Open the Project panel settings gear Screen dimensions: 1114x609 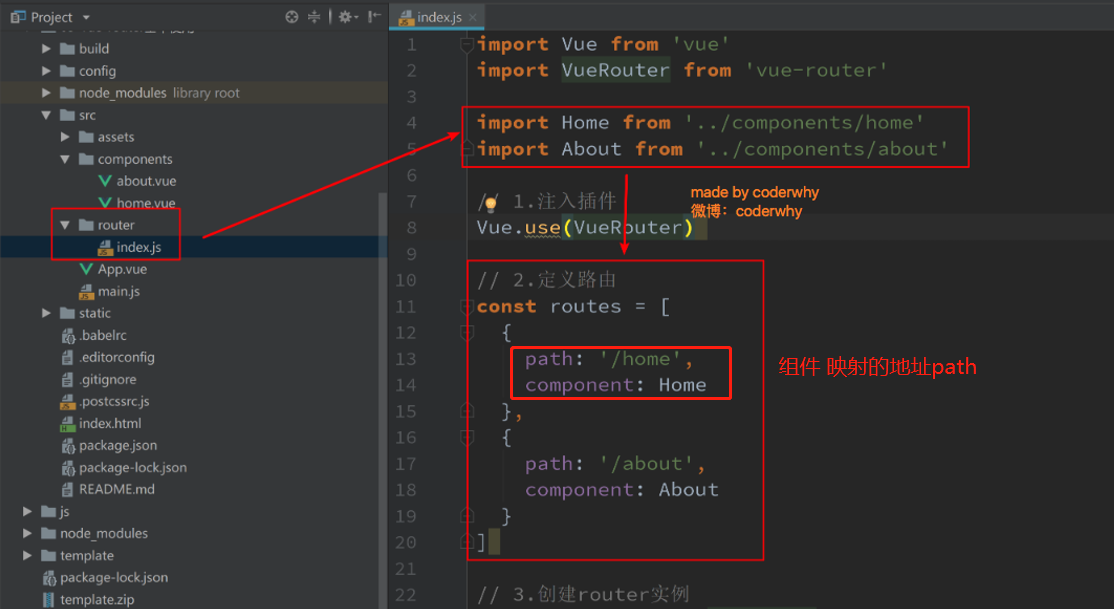click(346, 17)
